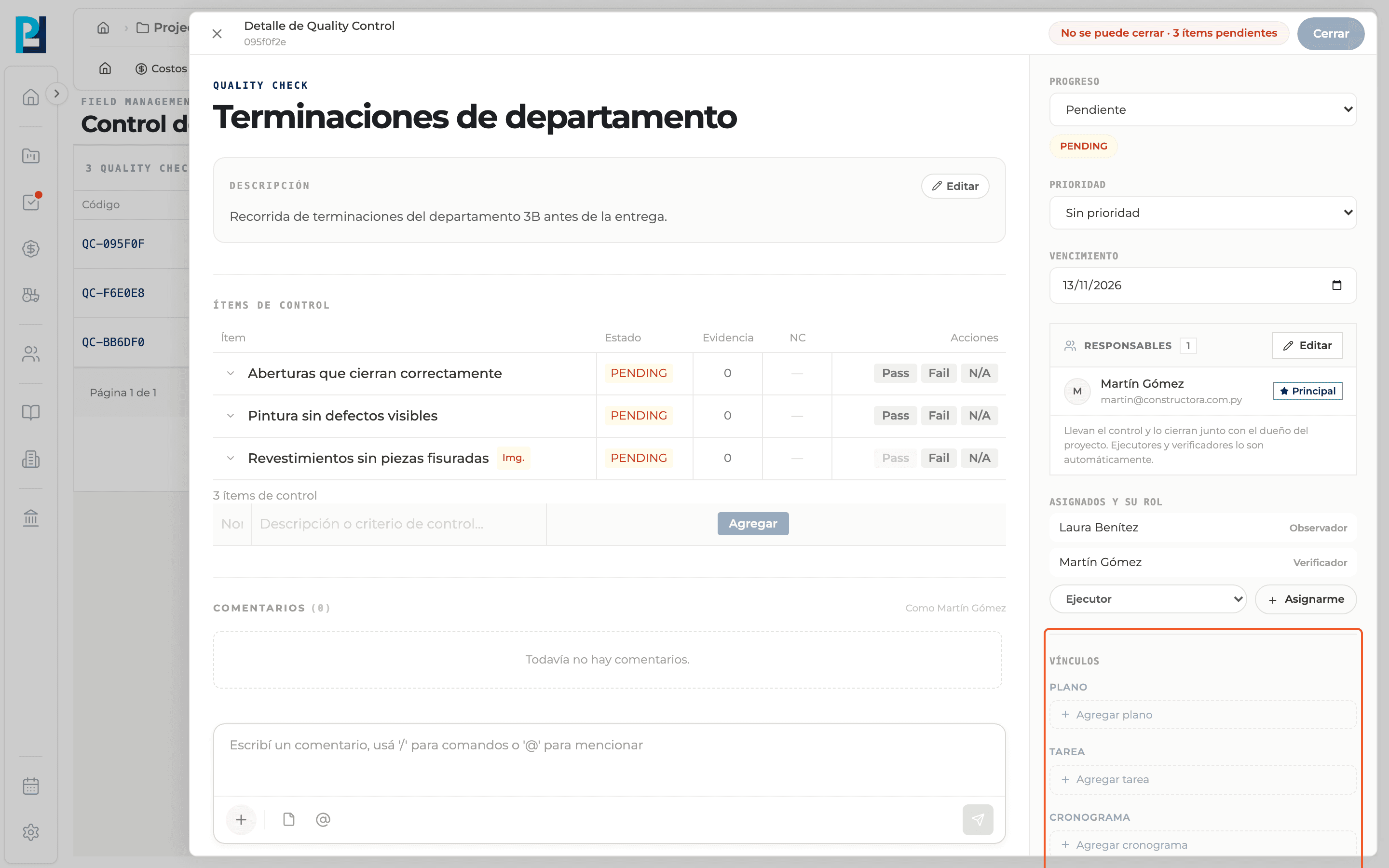Open the Progreso dropdown showing Pendiente

coord(1202,109)
